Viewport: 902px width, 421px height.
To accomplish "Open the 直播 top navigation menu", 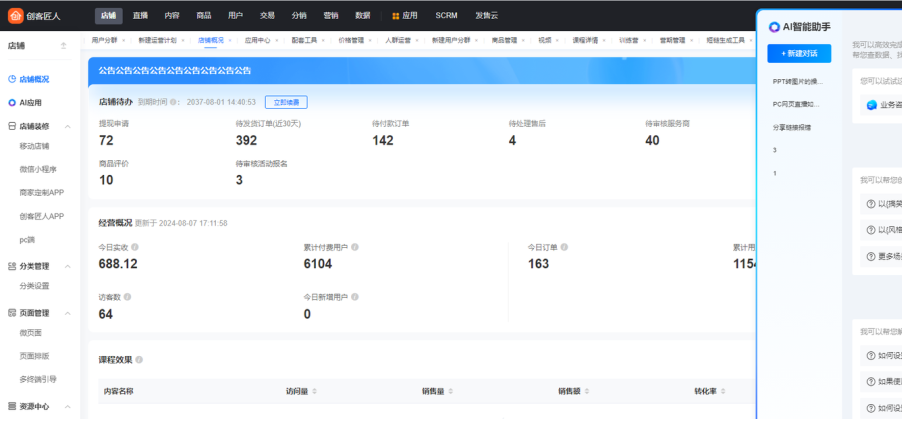I will pos(140,15).
